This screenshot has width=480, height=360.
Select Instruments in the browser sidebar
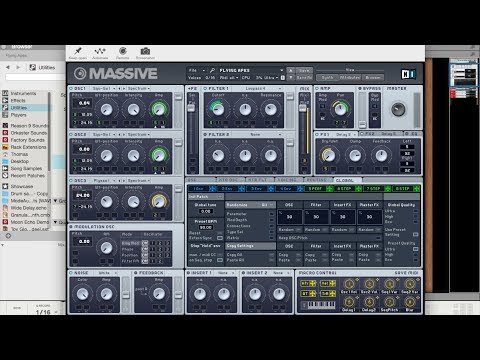pyautogui.click(x=23, y=93)
